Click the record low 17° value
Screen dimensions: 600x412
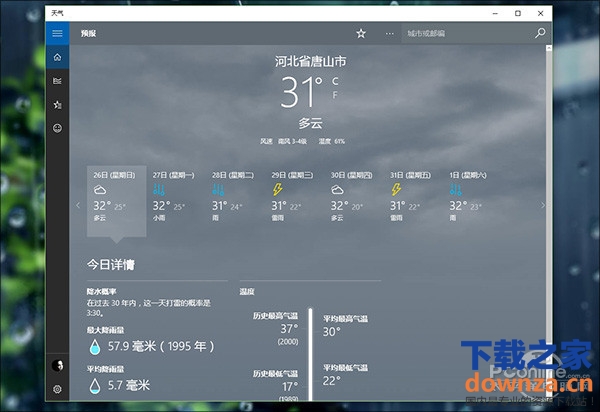(x=290, y=387)
